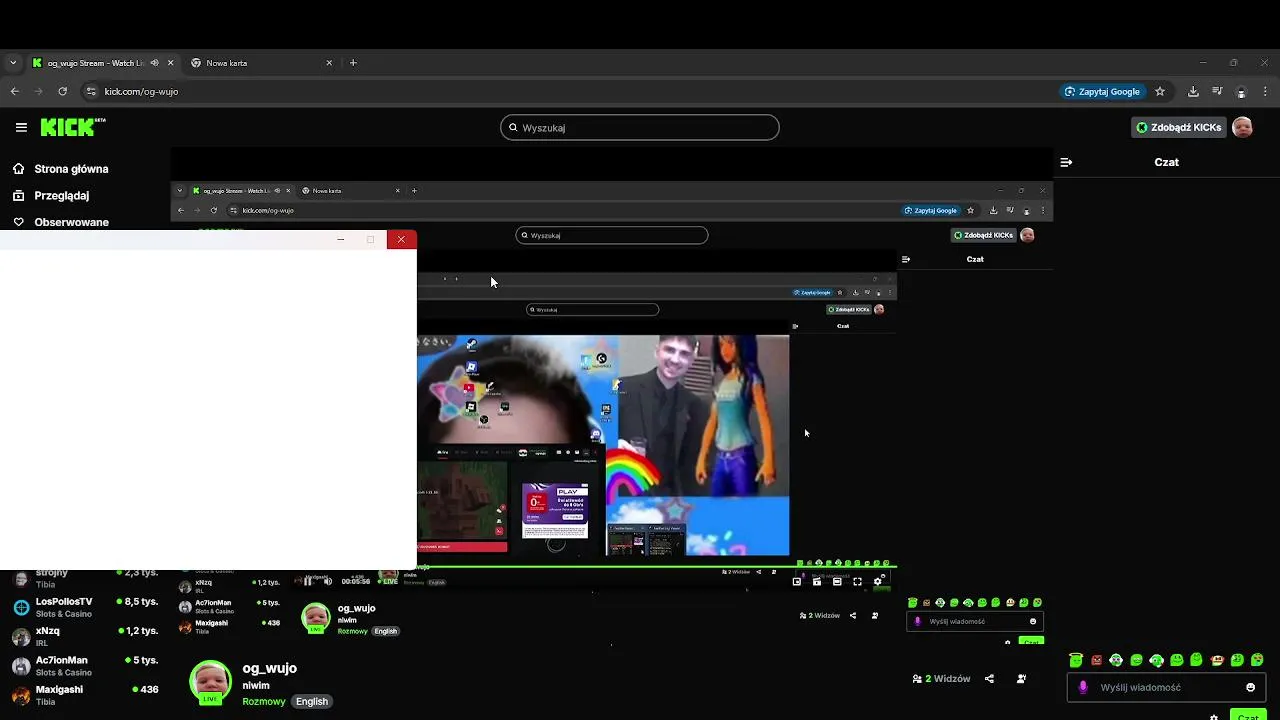The image size is (1280, 720).
Task: Open Ac7ionMan channel in the main sidebar
Action: [x=85, y=665]
